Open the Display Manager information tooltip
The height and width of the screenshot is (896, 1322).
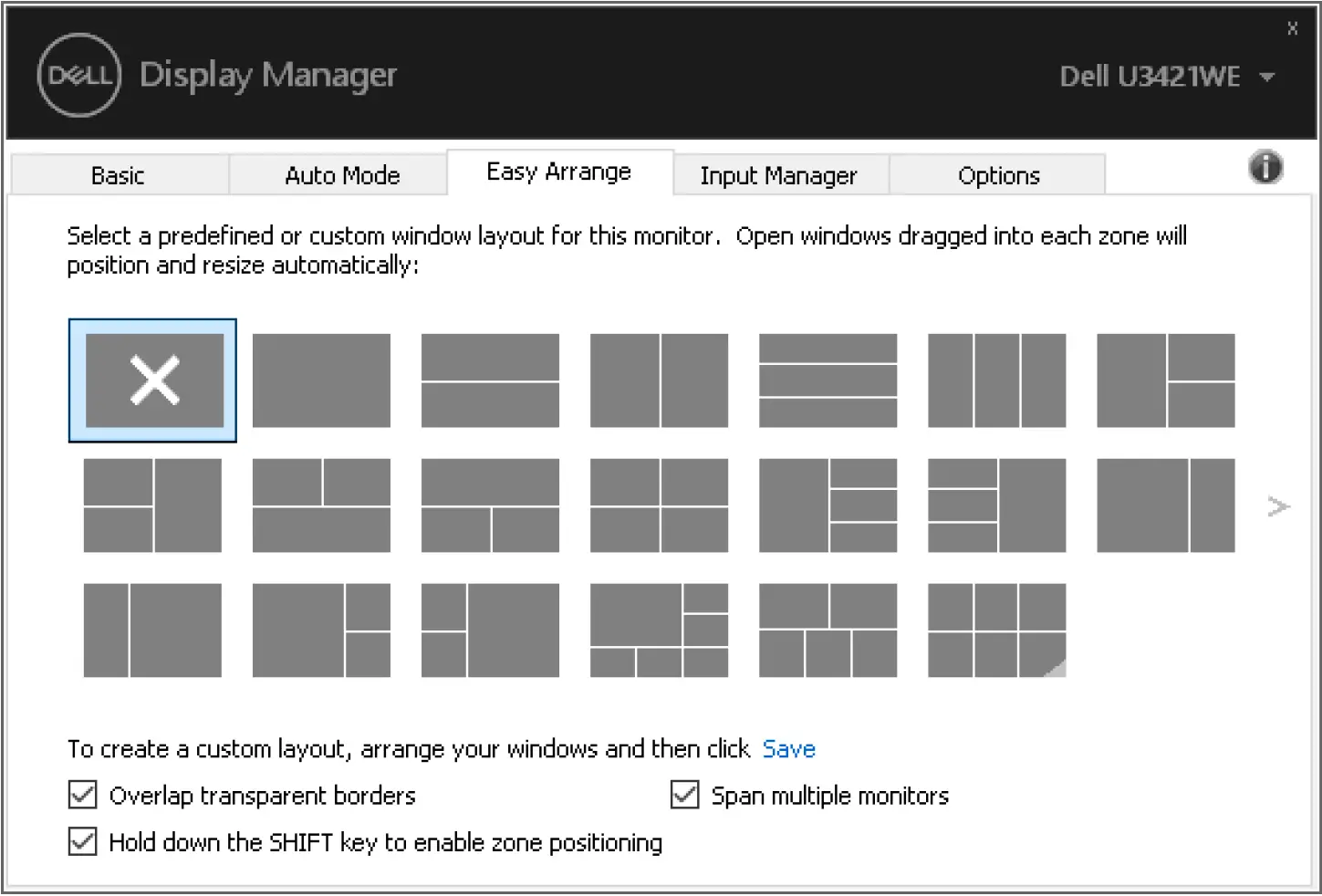point(1265,168)
